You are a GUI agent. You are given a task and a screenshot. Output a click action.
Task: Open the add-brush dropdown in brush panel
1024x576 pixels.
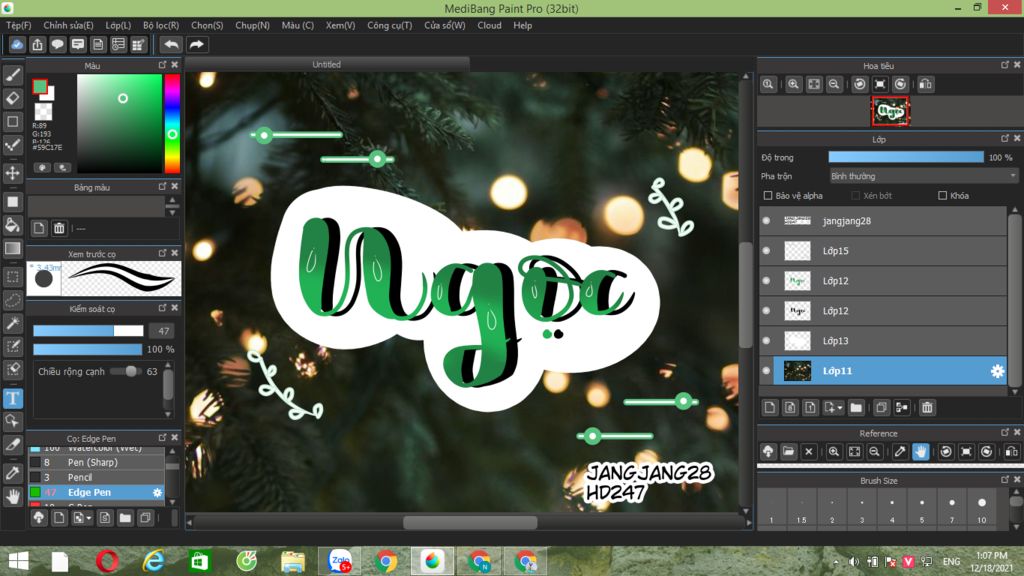click(89, 519)
